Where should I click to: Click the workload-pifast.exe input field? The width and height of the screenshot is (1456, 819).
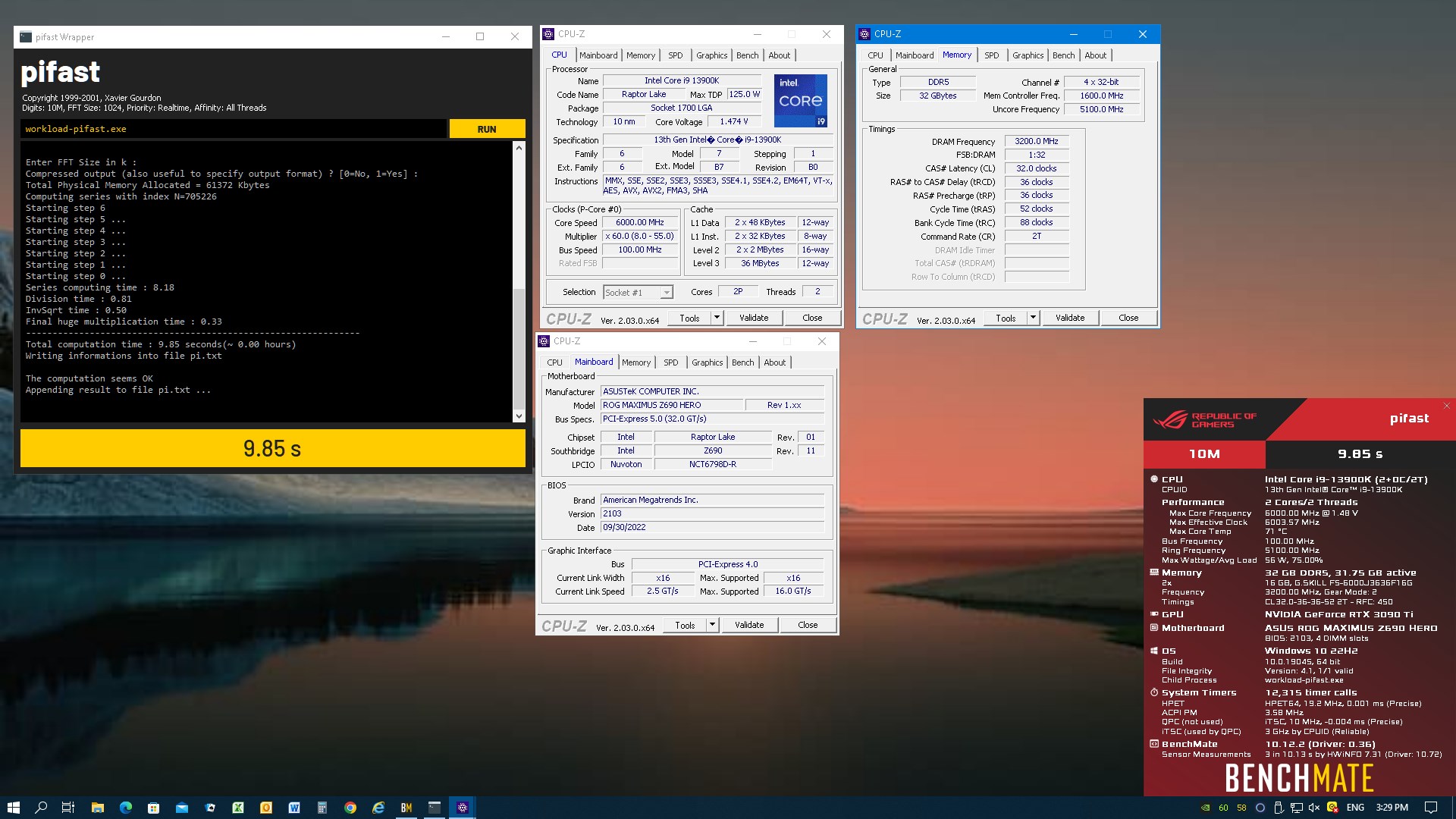tap(234, 129)
